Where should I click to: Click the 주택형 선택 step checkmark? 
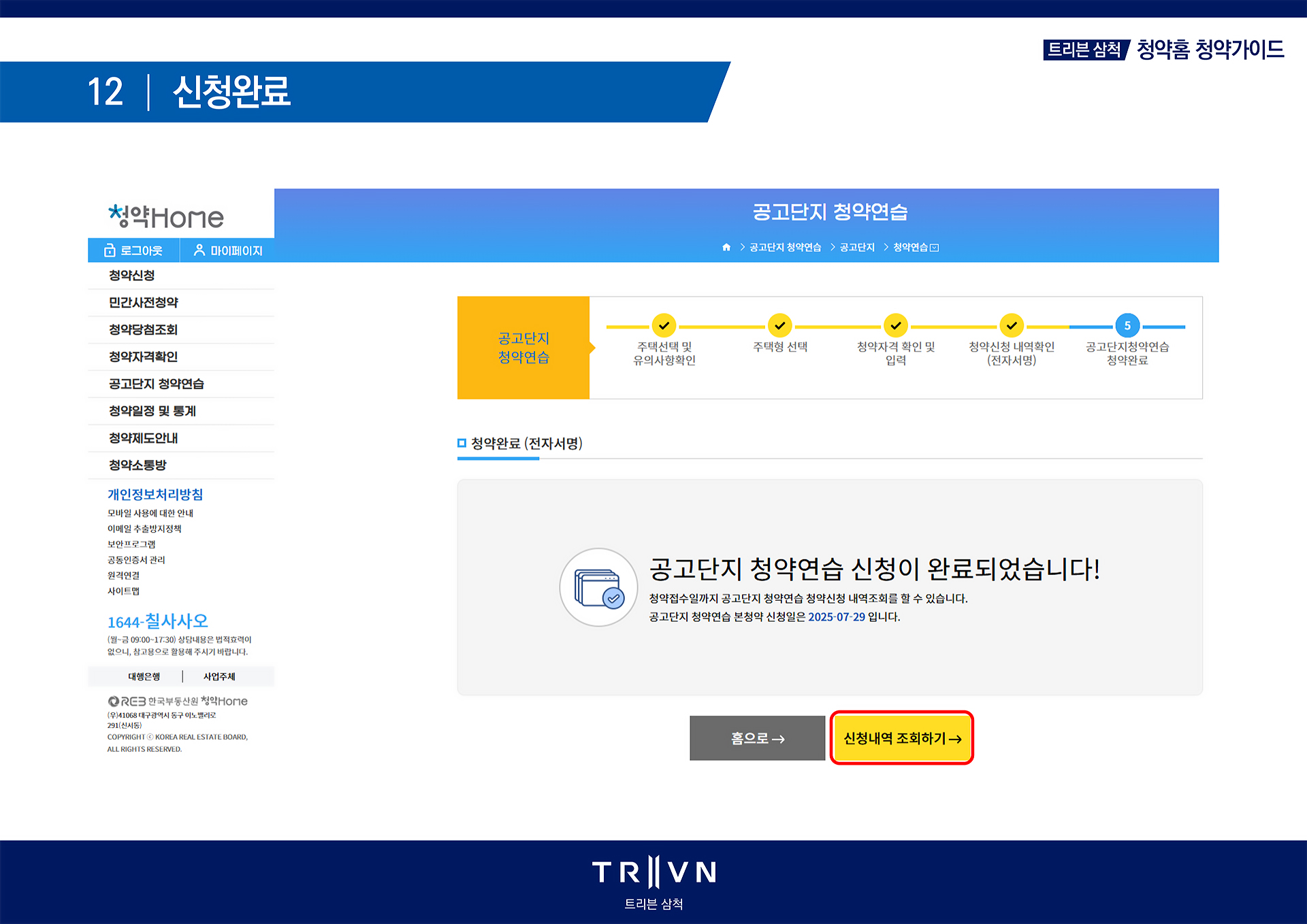click(779, 326)
